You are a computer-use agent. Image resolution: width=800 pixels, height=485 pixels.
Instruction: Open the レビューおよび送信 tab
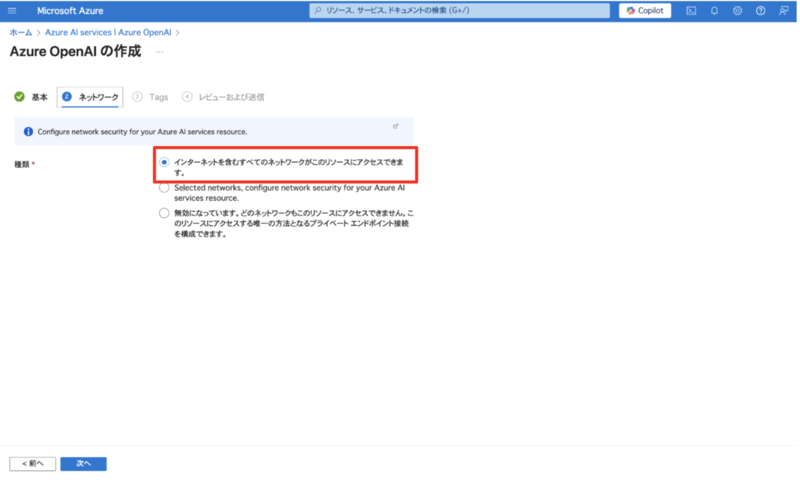point(223,97)
